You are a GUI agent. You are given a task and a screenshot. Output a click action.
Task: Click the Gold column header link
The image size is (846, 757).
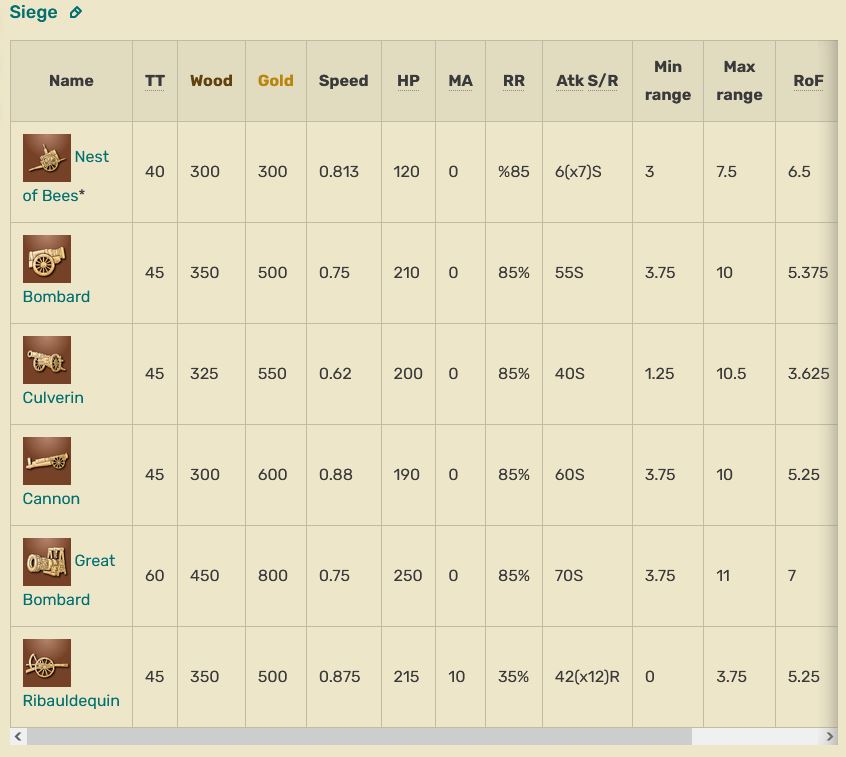point(276,80)
